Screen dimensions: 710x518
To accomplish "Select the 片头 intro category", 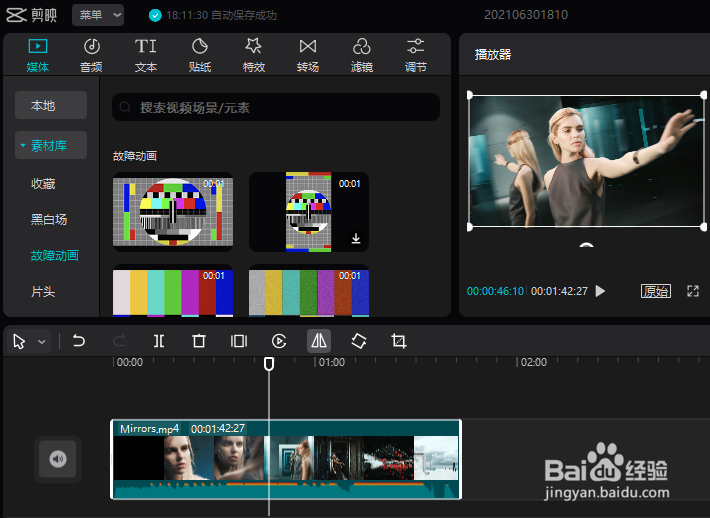I will coord(43,292).
